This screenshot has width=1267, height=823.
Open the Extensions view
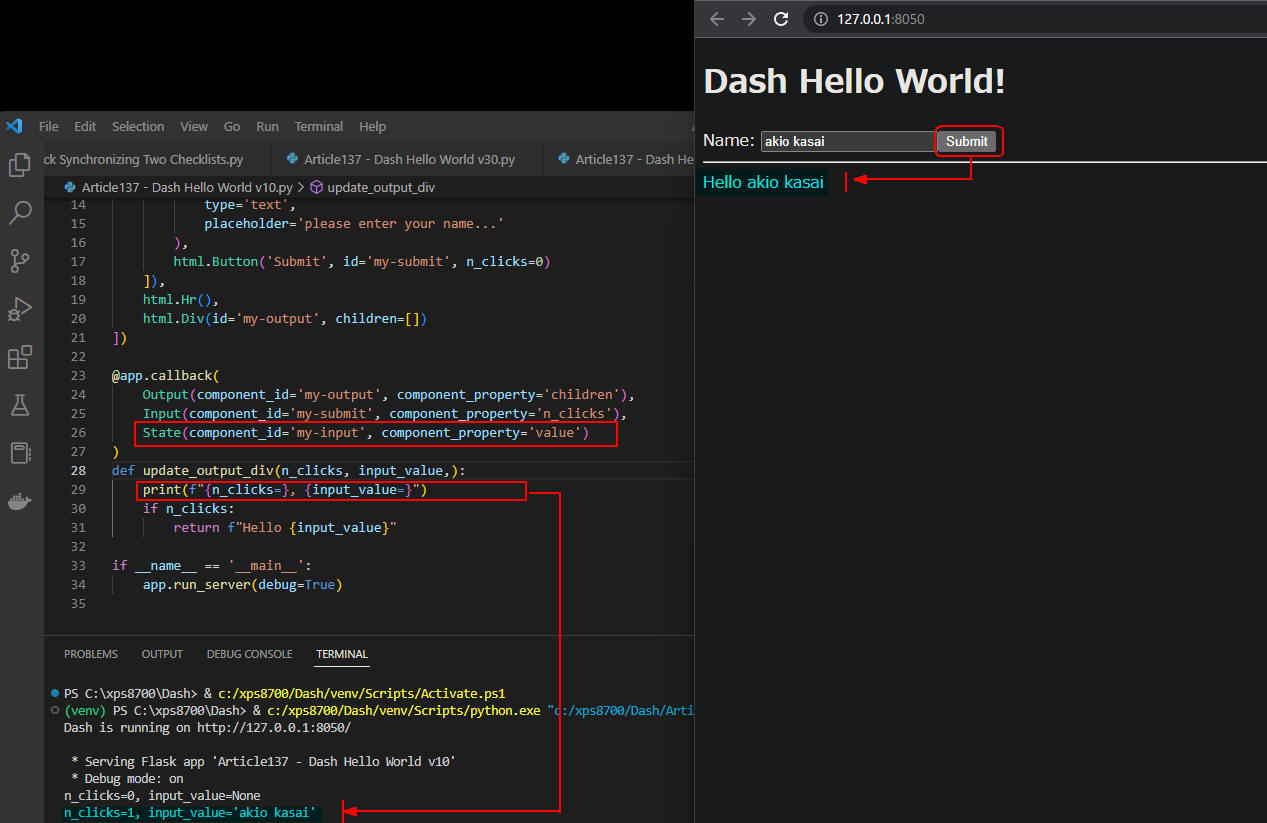(20, 357)
